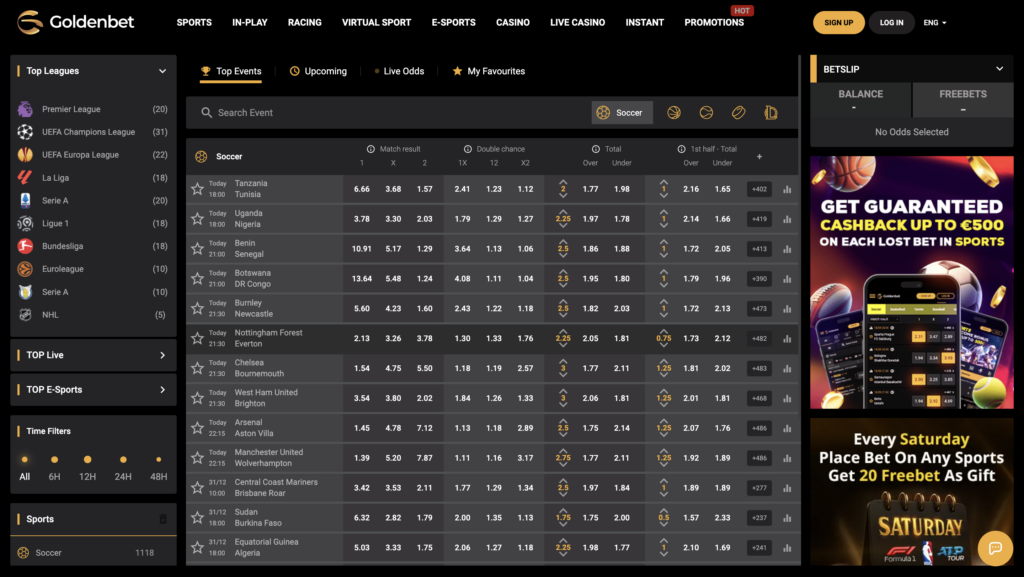
Task: Select the basketball sport icon
Action: click(674, 113)
